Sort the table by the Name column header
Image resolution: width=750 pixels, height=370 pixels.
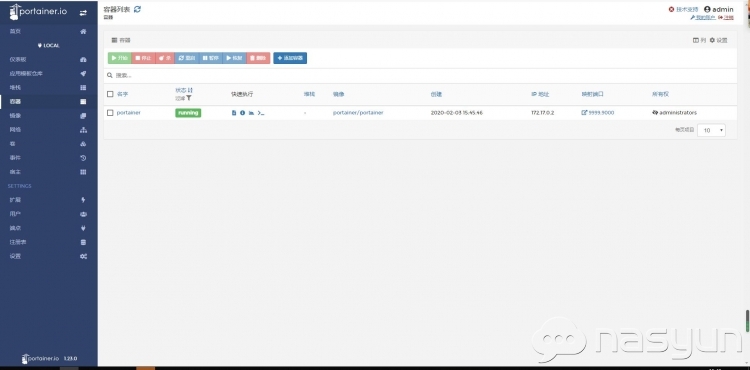coord(122,94)
